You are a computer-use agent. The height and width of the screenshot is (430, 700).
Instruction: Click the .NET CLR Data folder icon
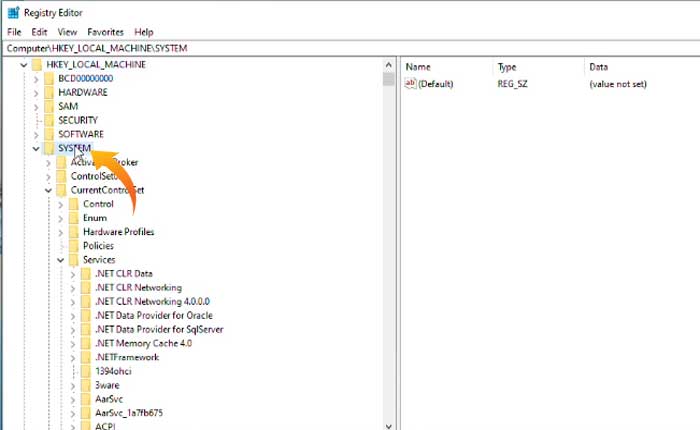[86, 274]
